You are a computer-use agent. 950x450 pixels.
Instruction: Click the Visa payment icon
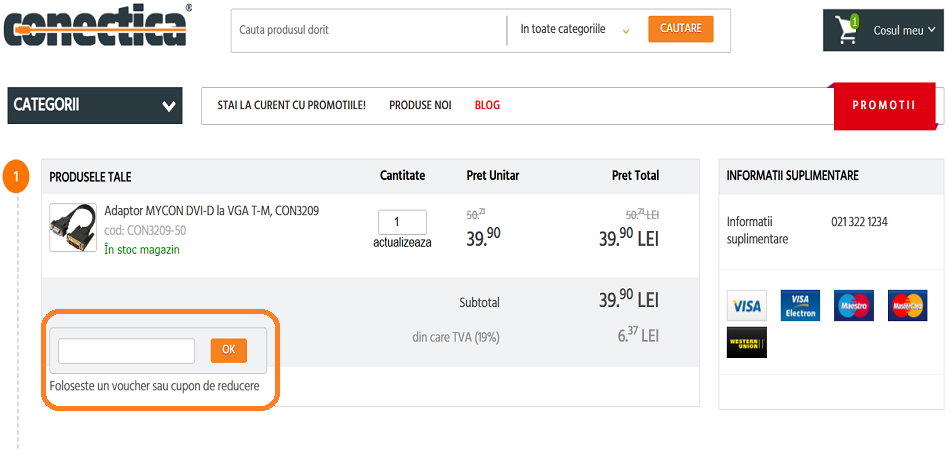746,305
